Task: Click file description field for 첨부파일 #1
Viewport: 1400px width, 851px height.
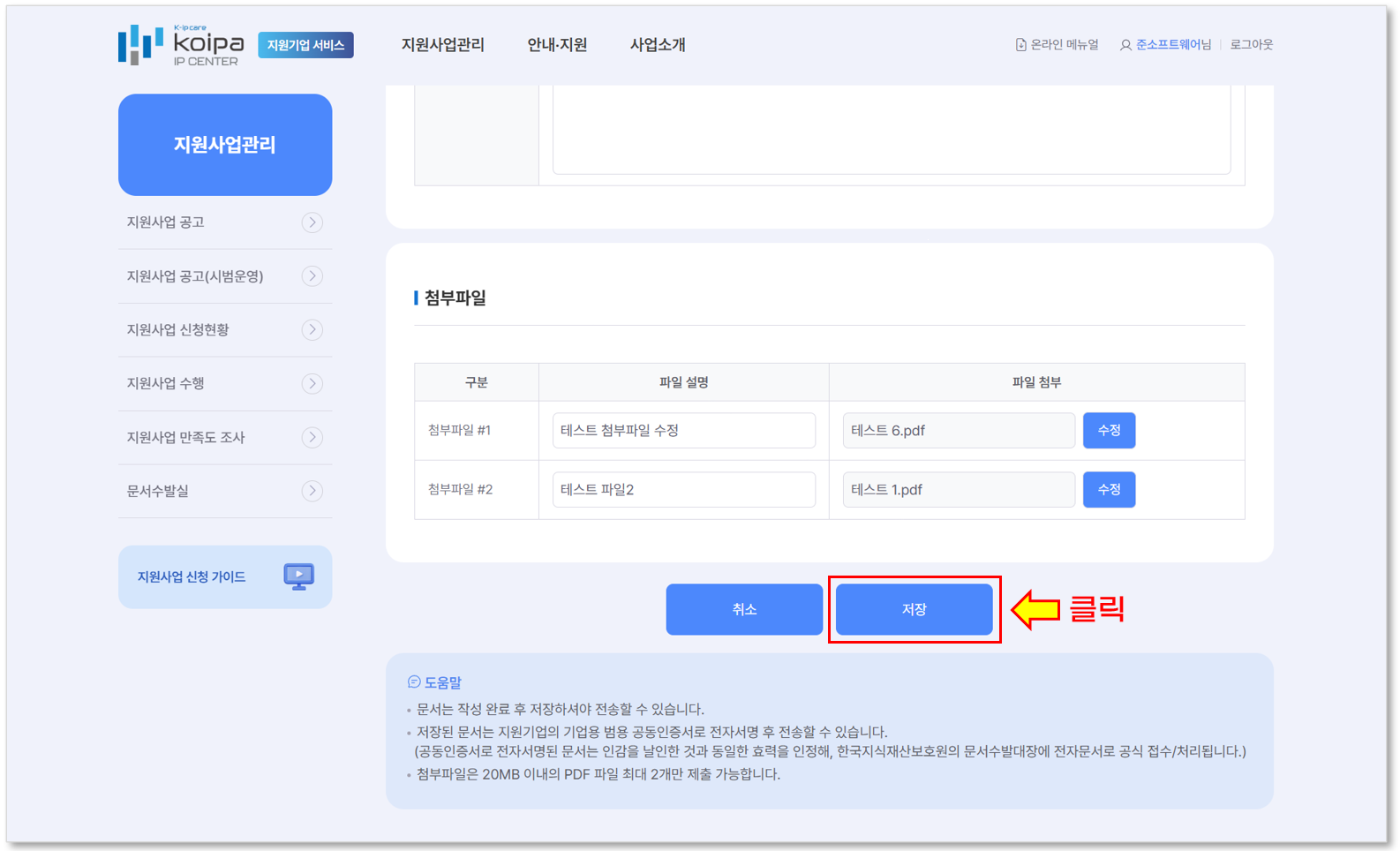Action: tap(683, 431)
